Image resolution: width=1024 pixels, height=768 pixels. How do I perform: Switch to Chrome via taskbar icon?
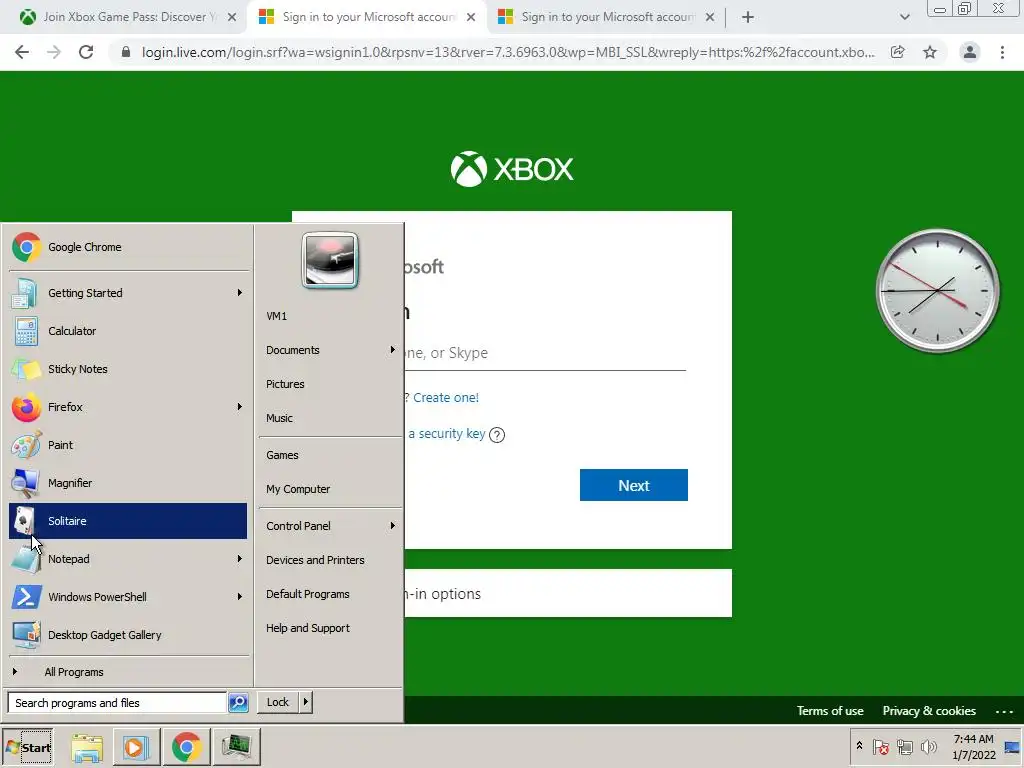pyautogui.click(x=186, y=747)
